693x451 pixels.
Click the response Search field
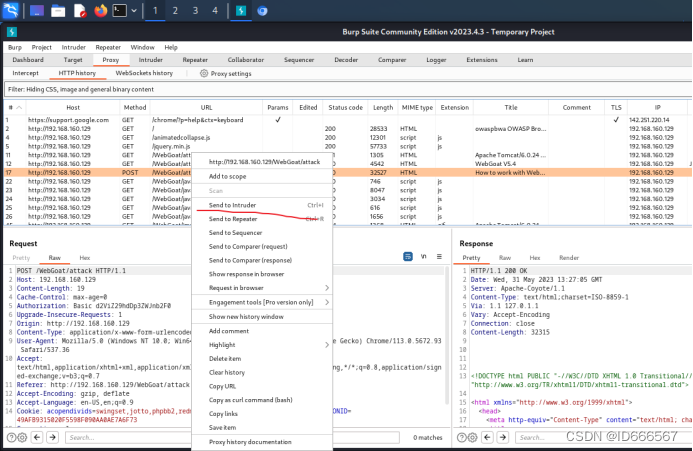[x=603, y=438]
